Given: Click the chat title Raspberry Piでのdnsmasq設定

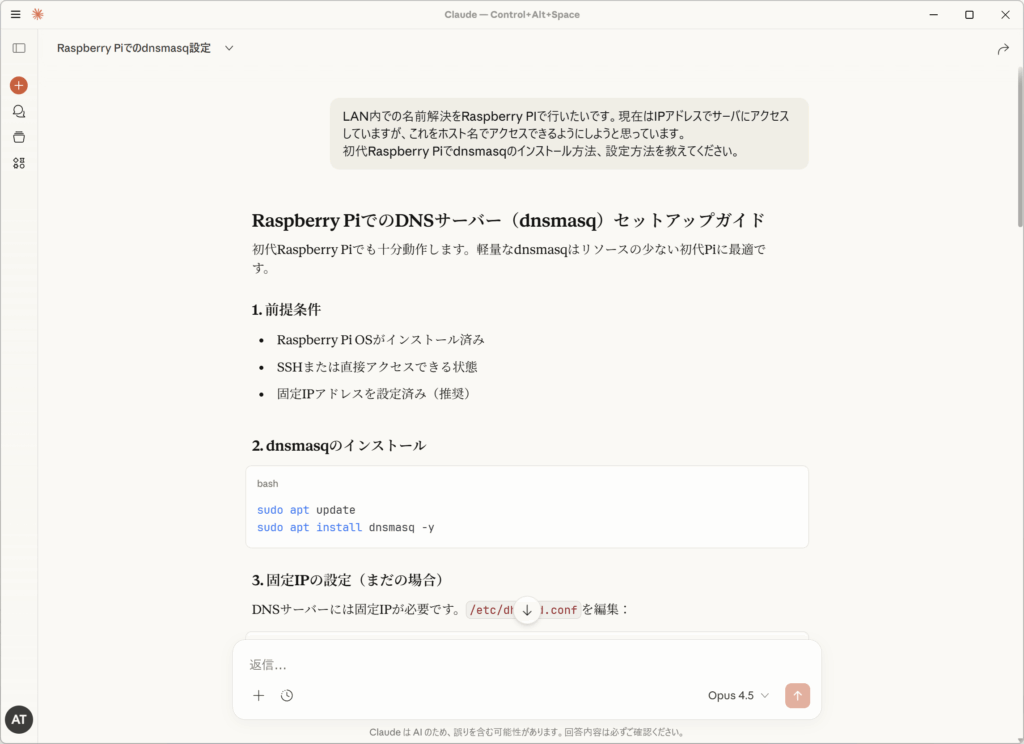Looking at the screenshot, I should coord(134,48).
